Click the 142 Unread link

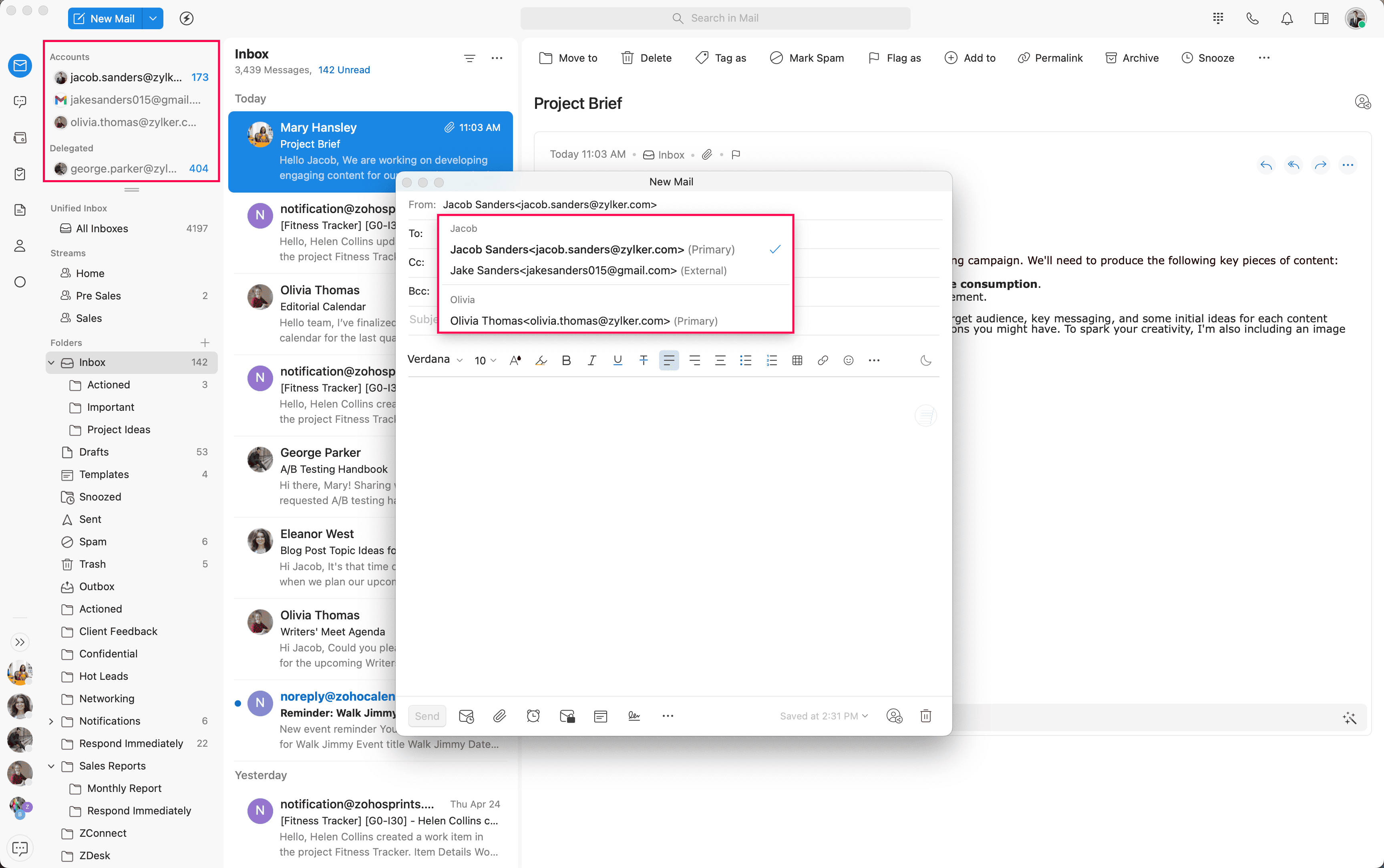point(344,70)
